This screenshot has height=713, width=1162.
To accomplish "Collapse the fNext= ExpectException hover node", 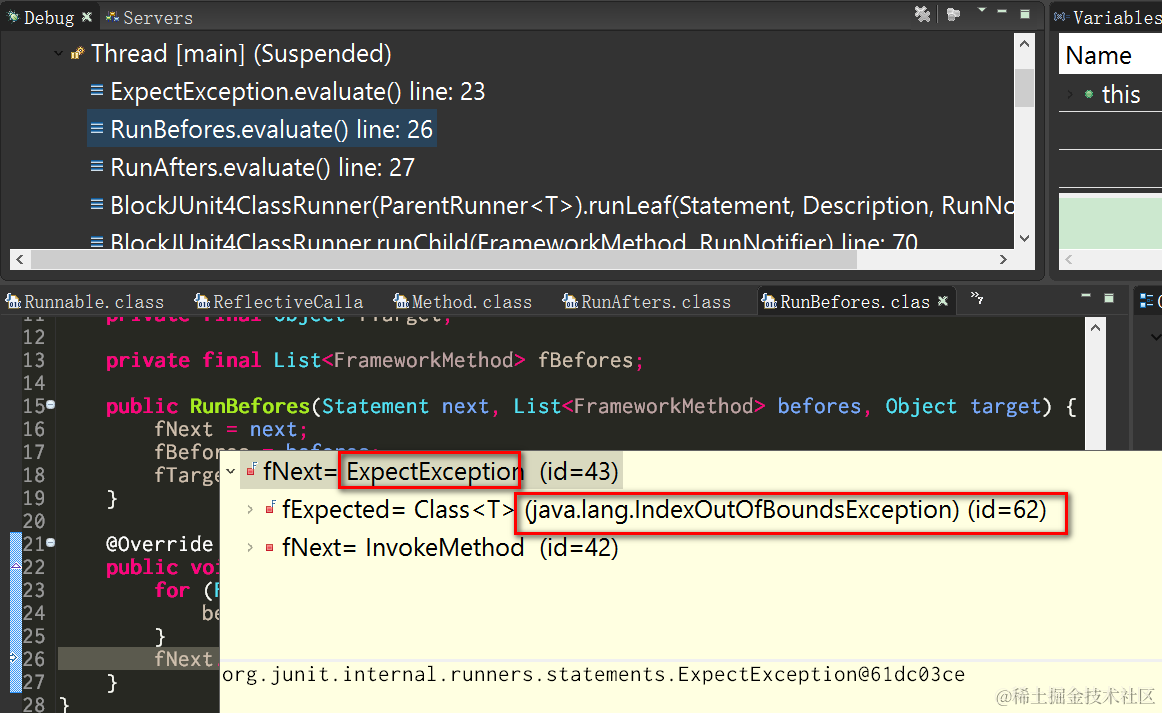I will click(231, 471).
